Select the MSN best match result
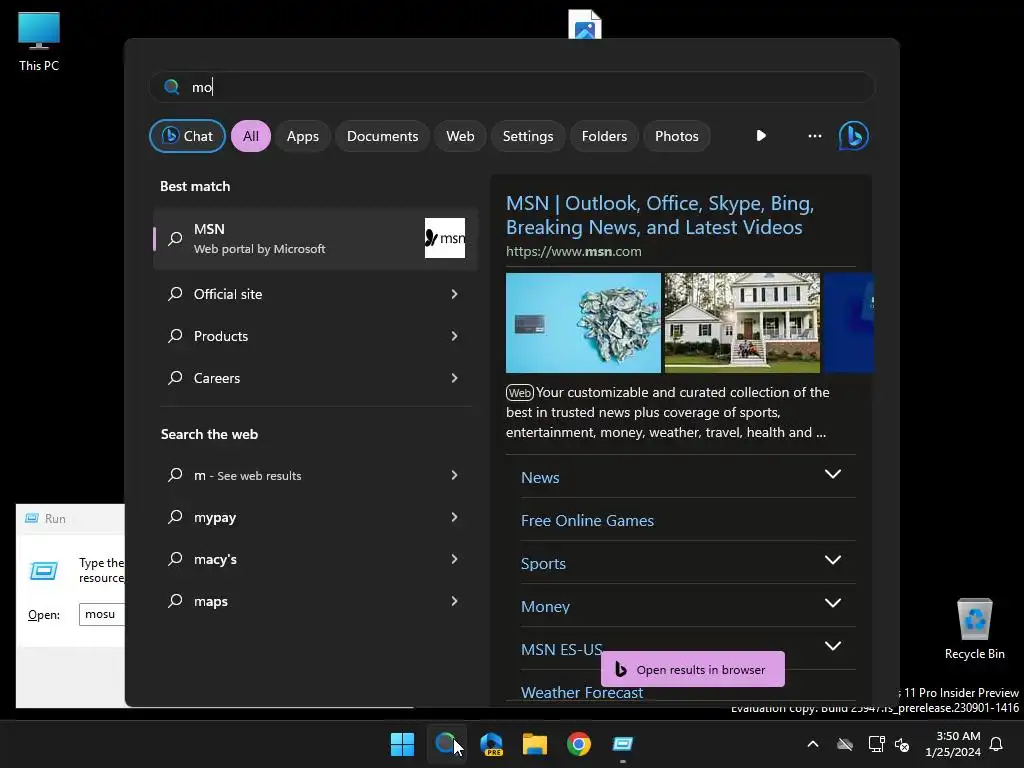 (315, 238)
